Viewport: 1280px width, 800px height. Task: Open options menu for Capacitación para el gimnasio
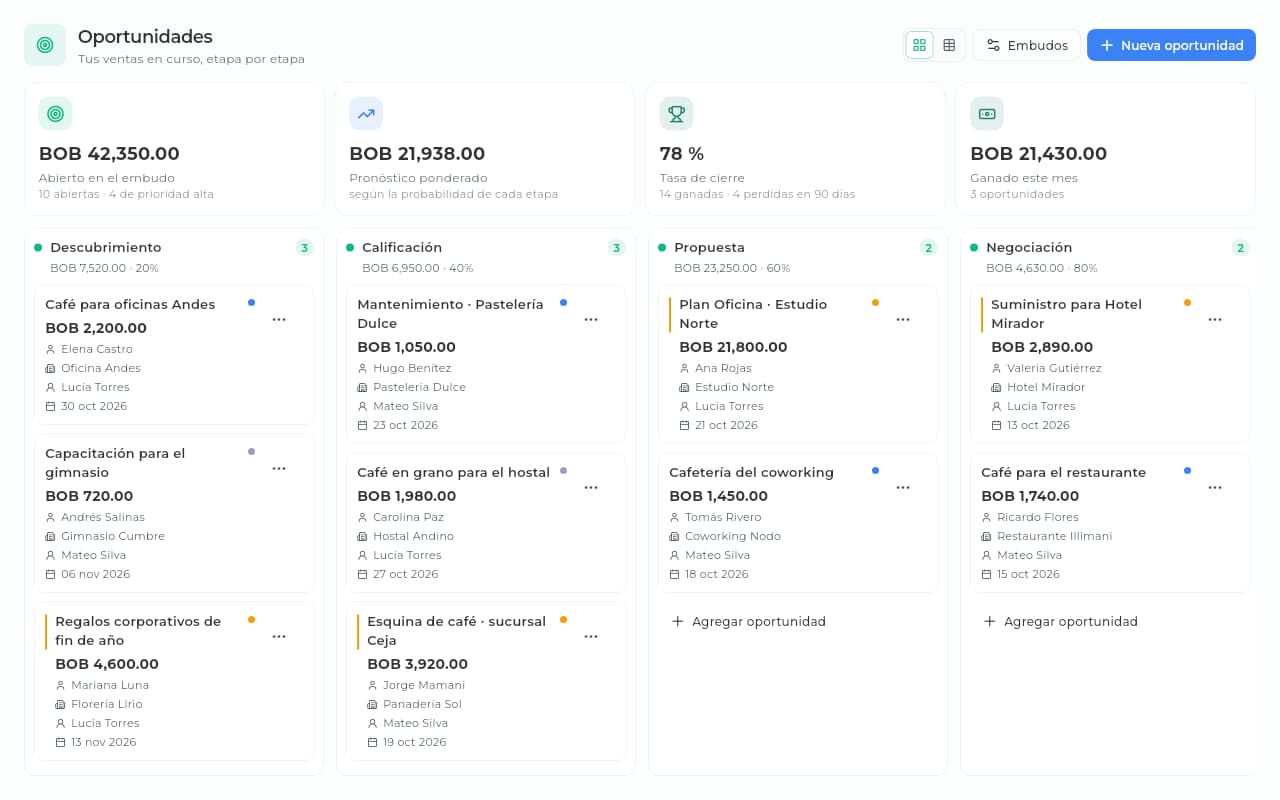(279, 468)
